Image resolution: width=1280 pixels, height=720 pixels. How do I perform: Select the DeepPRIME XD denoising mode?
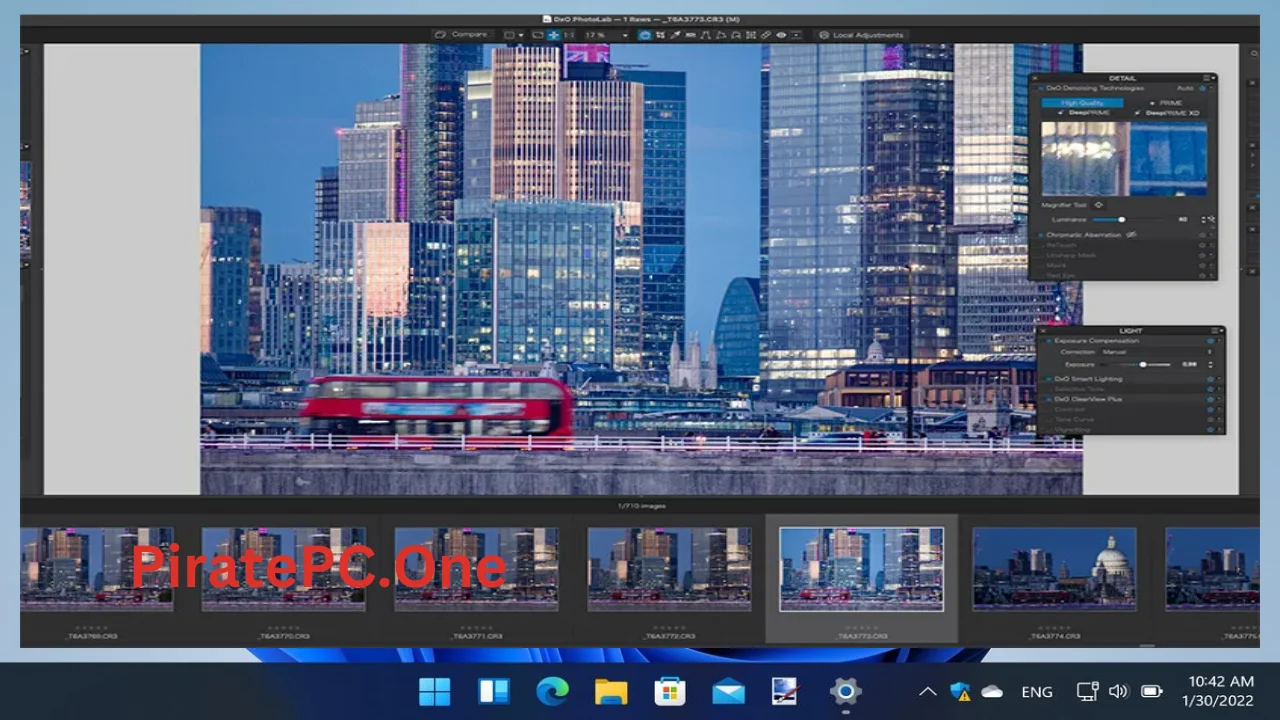1168,113
